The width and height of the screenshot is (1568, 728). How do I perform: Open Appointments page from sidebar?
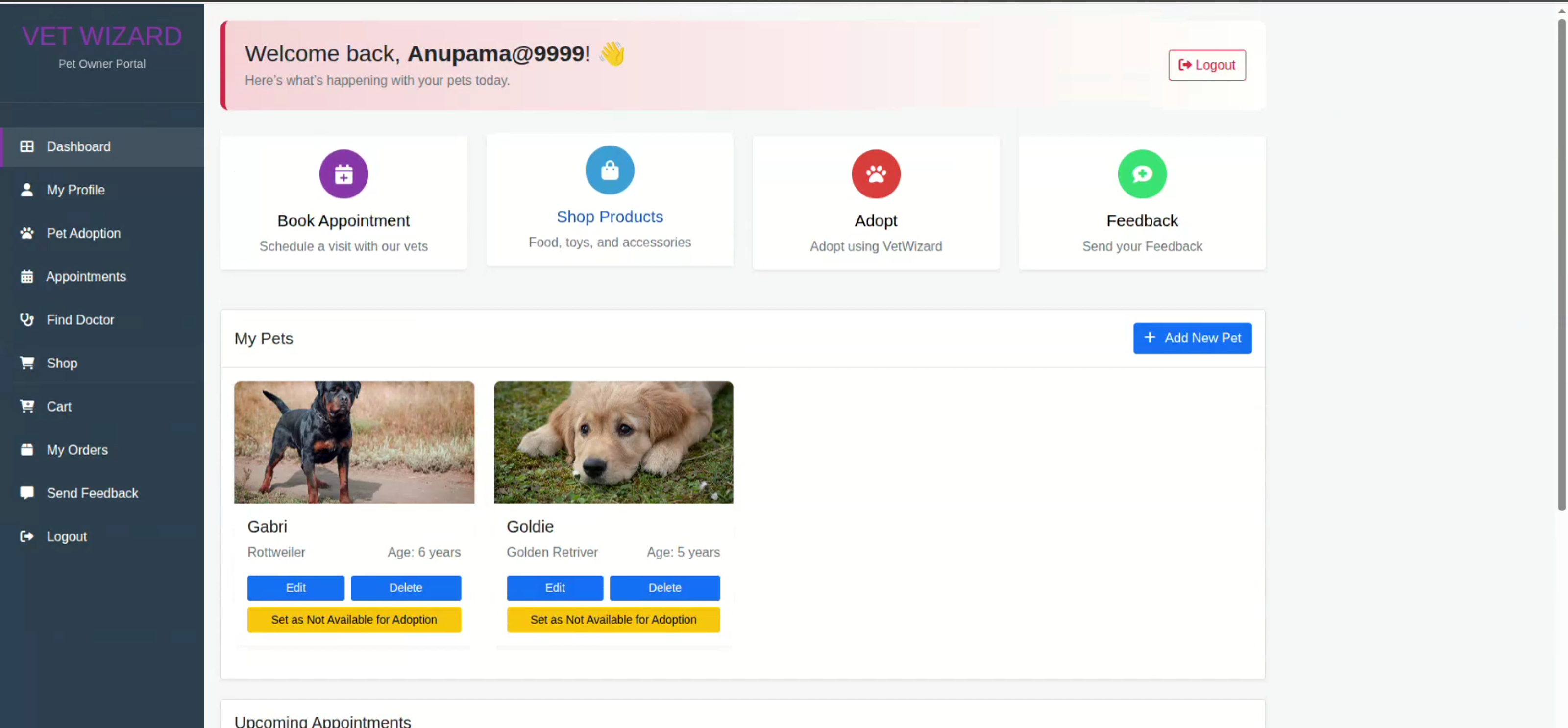(x=102, y=276)
